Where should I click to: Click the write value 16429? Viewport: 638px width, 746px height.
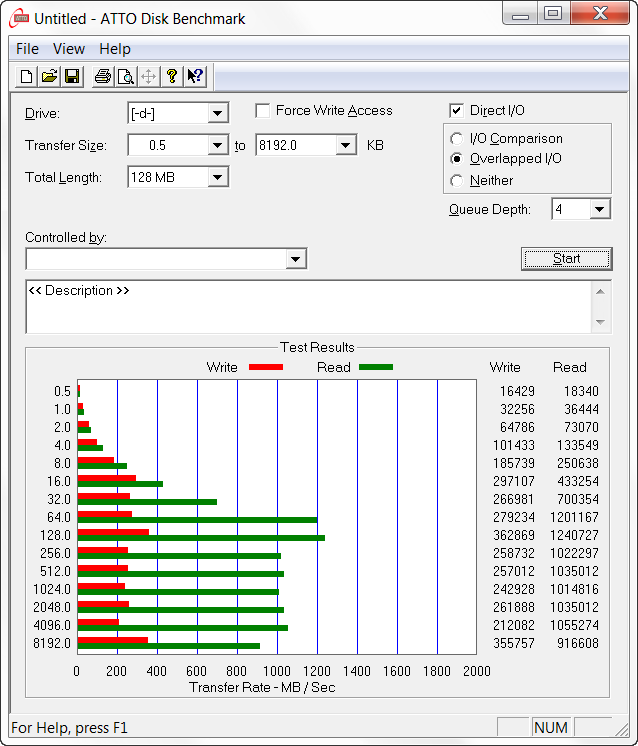tap(517, 391)
